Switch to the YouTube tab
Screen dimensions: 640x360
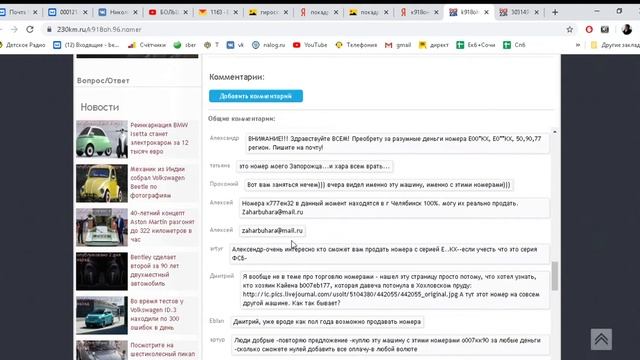169,12
